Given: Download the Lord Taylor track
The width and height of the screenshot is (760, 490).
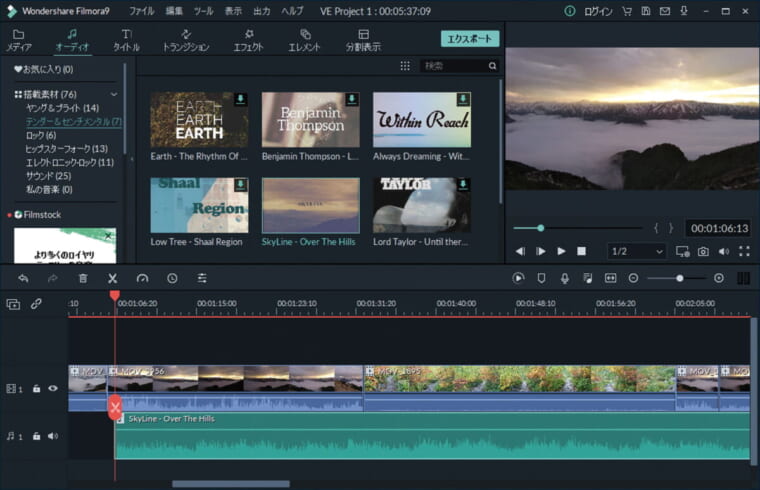Looking at the screenshot, I should click(463, 185).
